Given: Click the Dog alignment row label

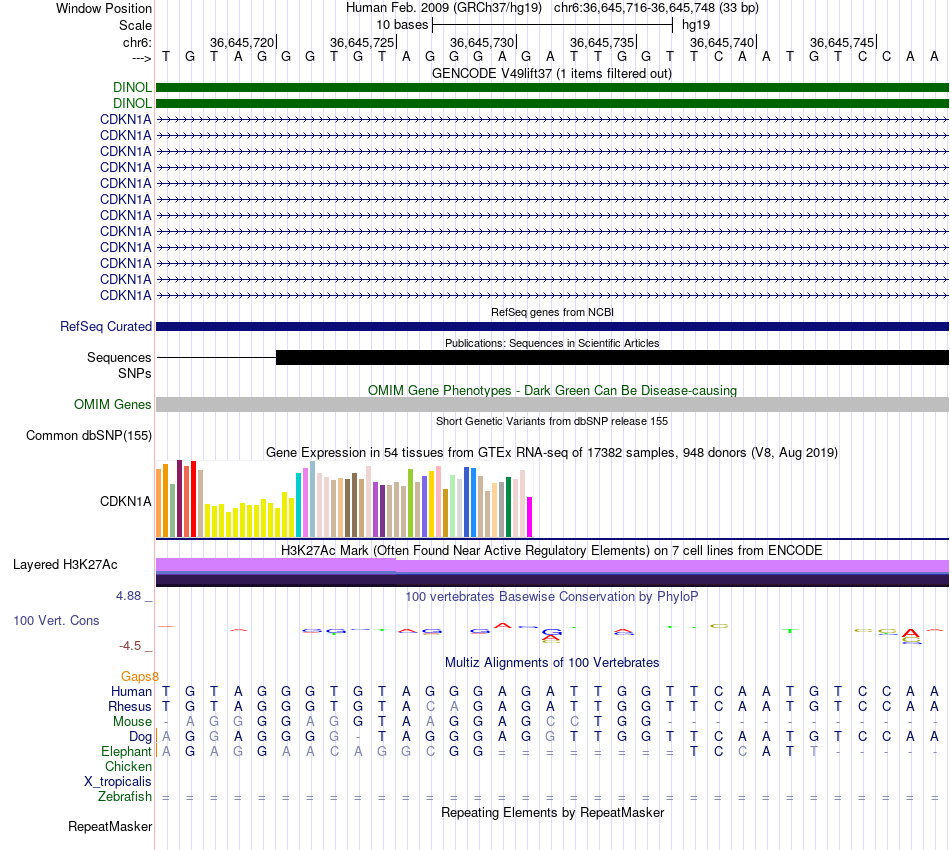Looking at the screenshot, I should pos(140,737).
